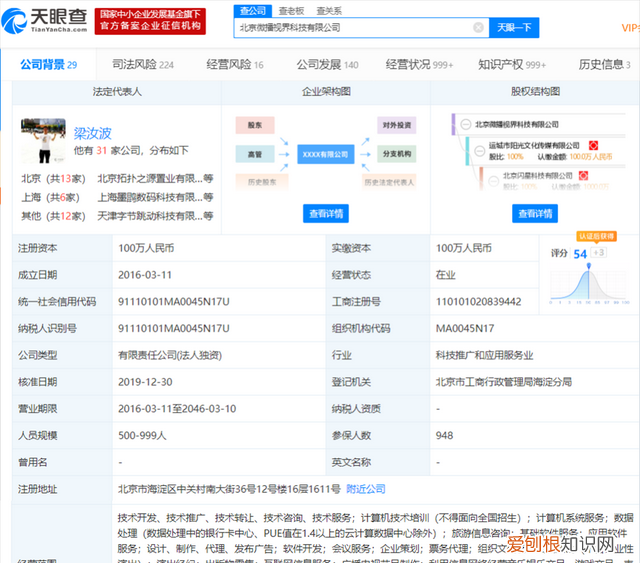Select the insured count 948
Image resolution: width=640 pixels, height=563 pixels.
coord(444,436)
